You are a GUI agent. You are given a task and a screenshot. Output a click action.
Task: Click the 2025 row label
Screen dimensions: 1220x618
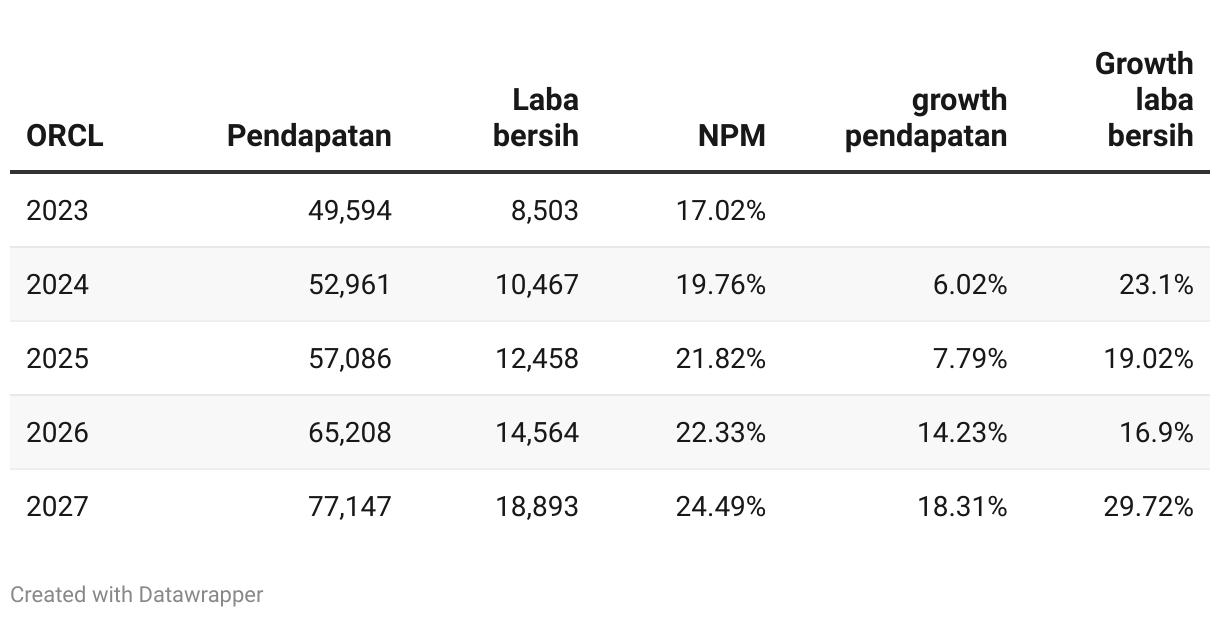point(57,358)
